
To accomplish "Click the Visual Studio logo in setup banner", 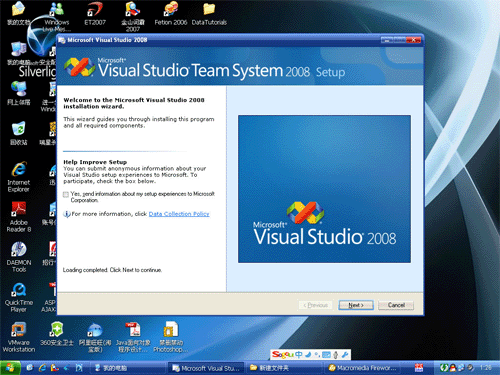I will [79, 67].
